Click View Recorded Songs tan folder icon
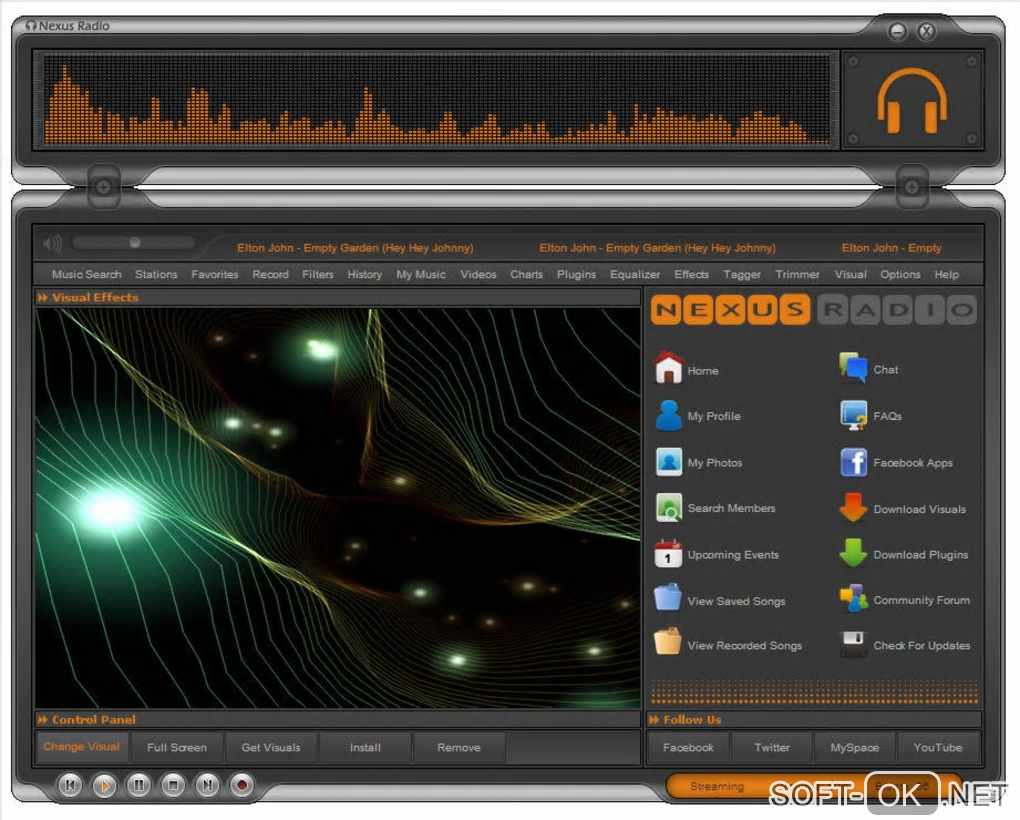The image size is (1020, 820). click(x=668, y=642)
